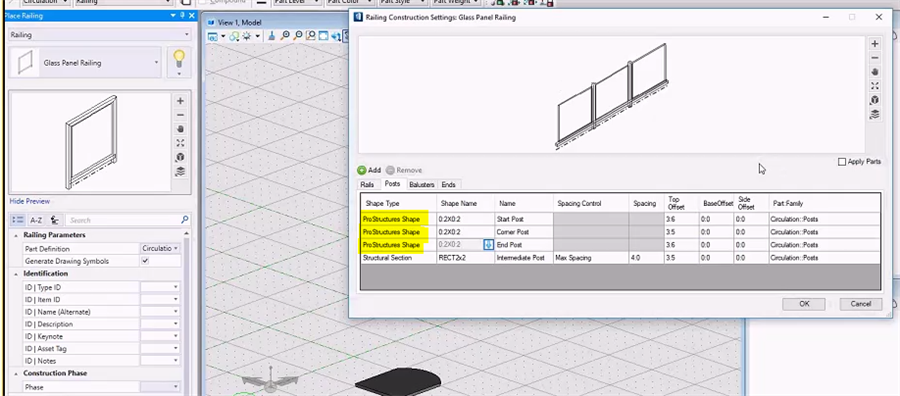Open the Part Definition dropdown

[175, 249]
